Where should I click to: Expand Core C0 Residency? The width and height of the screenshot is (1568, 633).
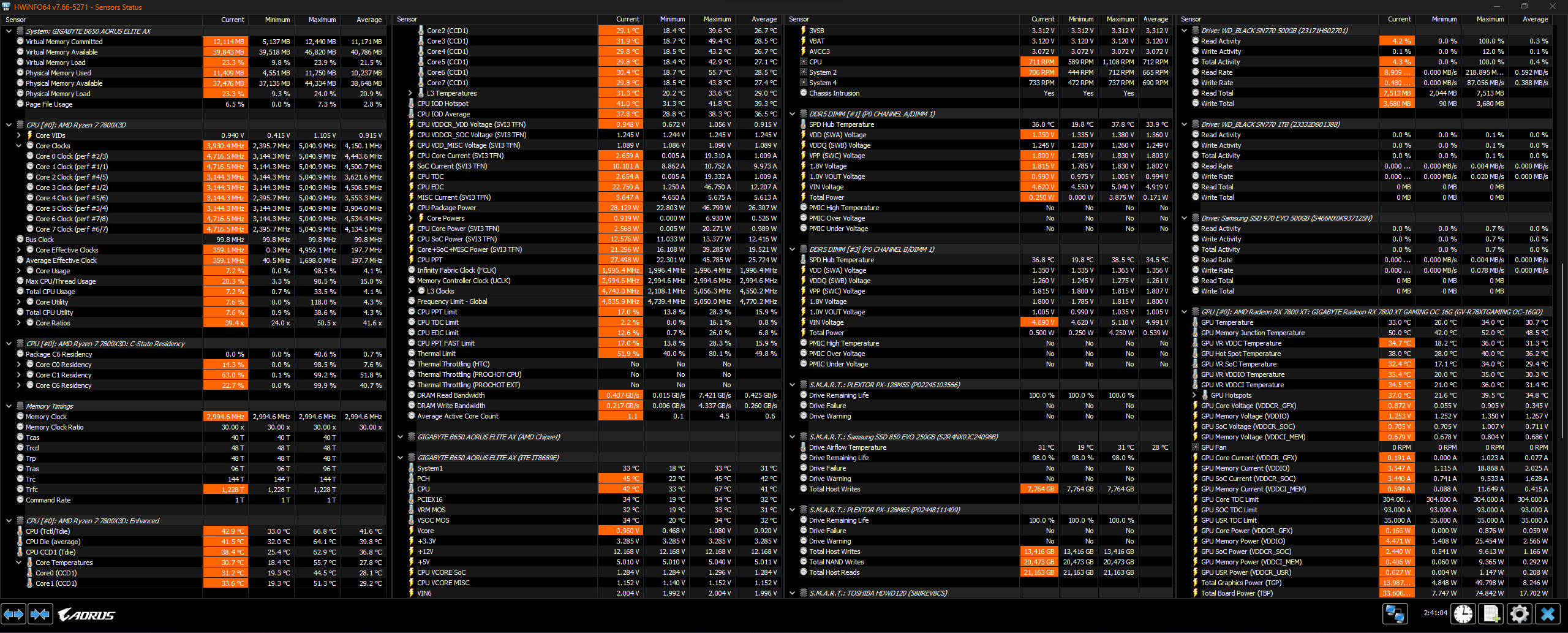pyautogui.click(x=18, y=365)
